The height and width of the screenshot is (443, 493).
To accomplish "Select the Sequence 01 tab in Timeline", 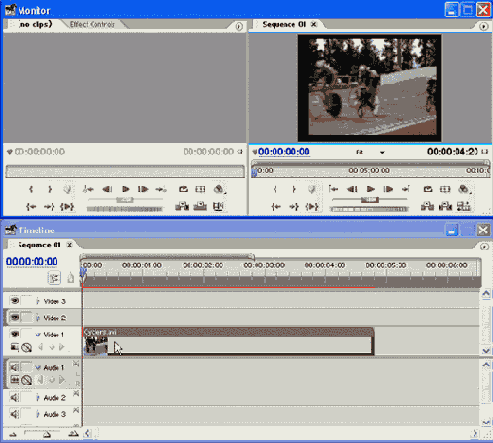I will [x=39, y=245].
